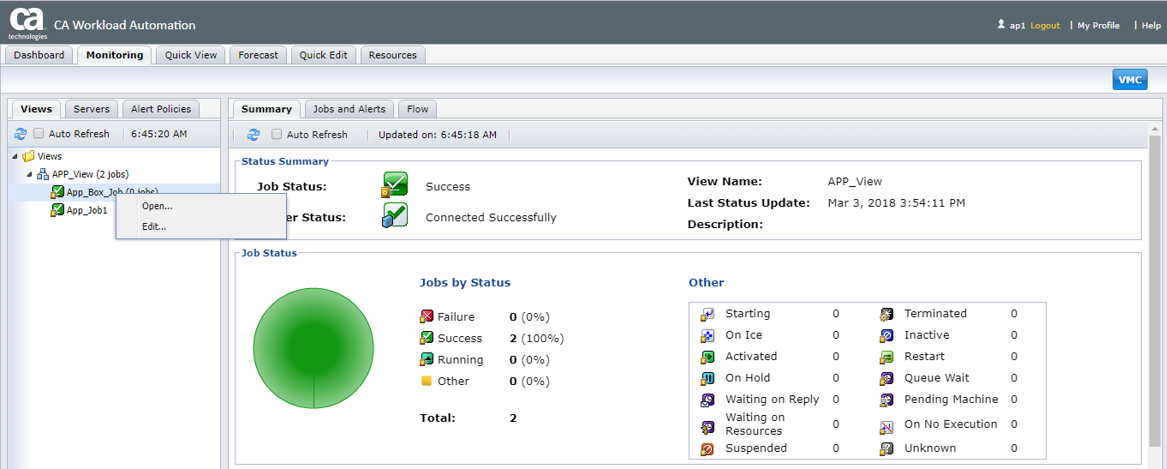
Task: Select APP_View (2 jobs) in the tree
Action: coord(90,174)
